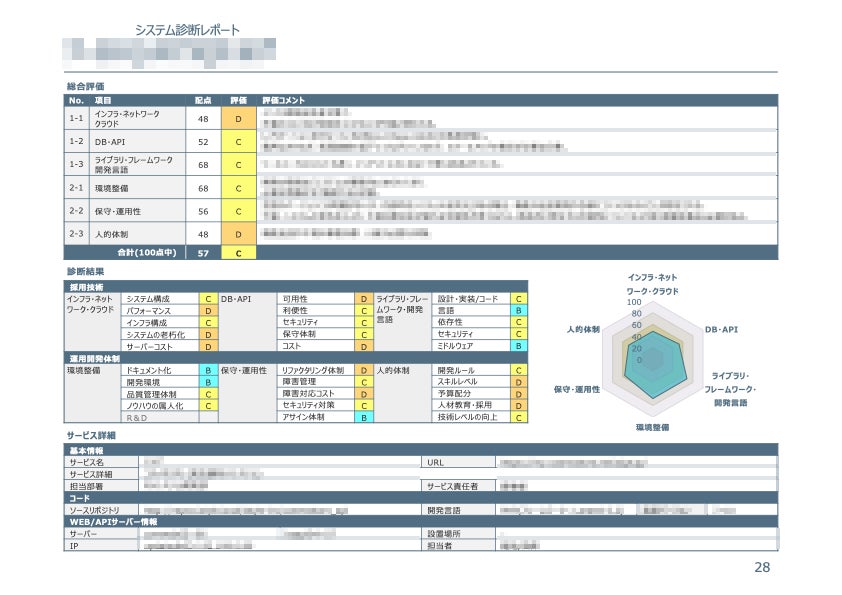Click the B grade next to アサイン体制
842x595 pixels.
pos(364,417)
